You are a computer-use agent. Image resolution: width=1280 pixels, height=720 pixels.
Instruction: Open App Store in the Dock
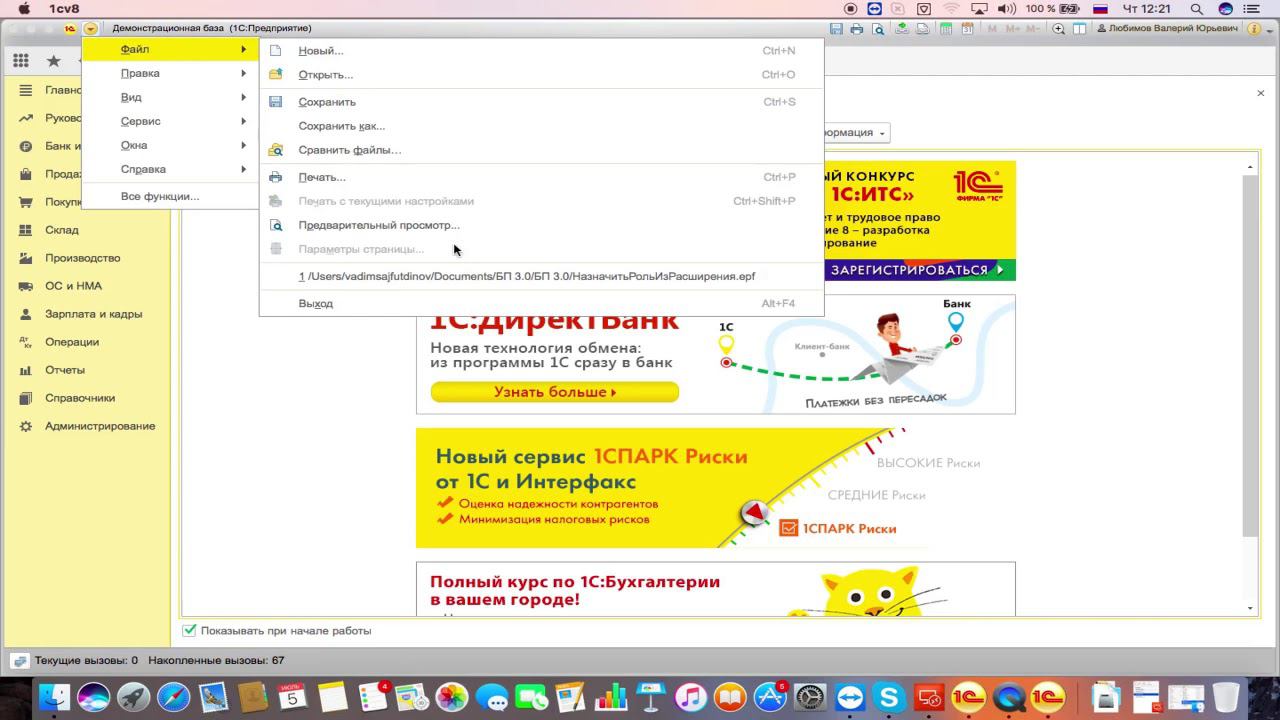(x=770, y=697)
